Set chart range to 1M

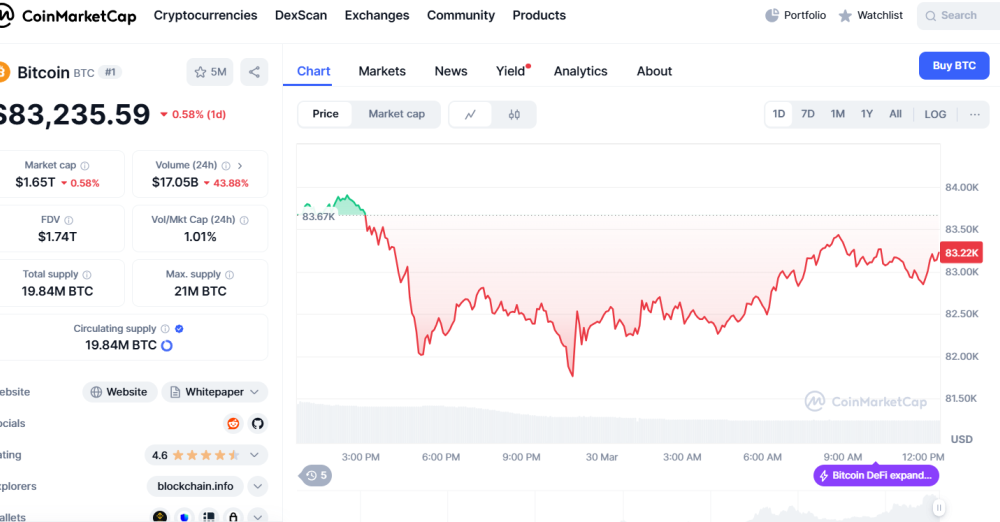837,114
